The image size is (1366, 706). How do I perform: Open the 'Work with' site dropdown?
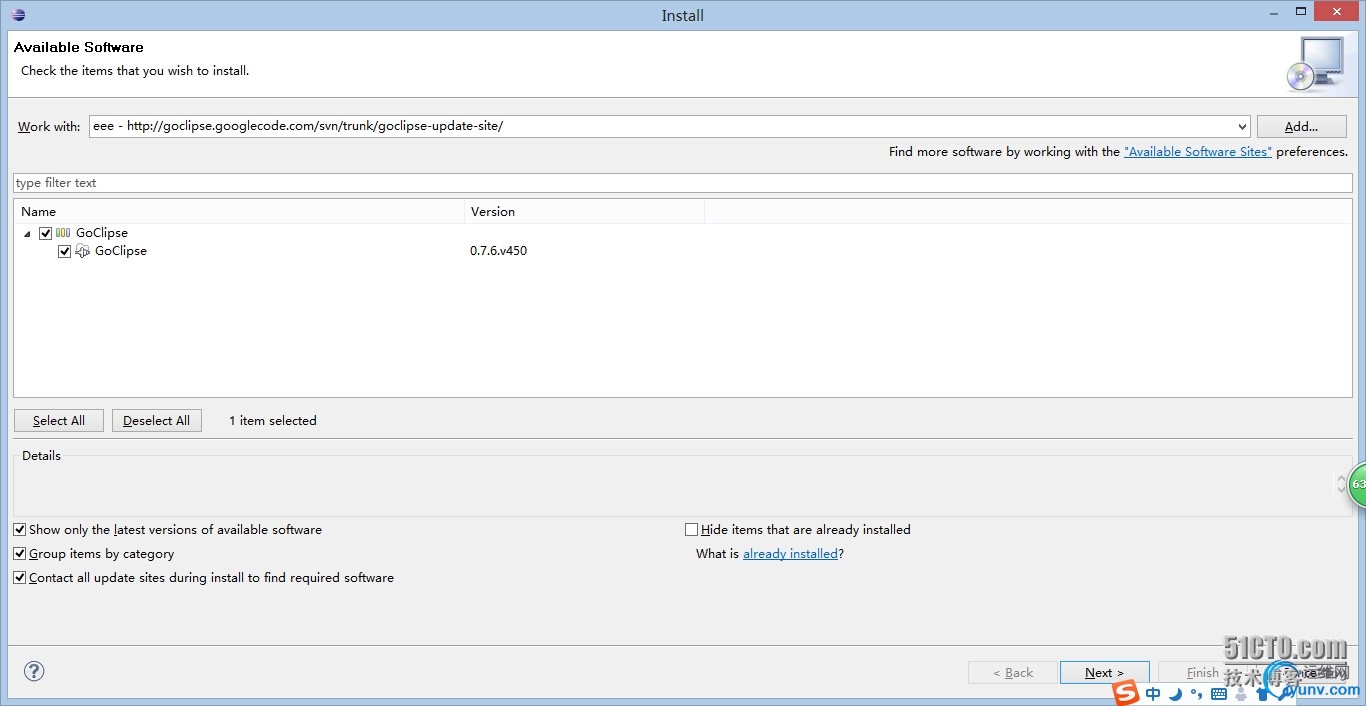(1242, 127)
